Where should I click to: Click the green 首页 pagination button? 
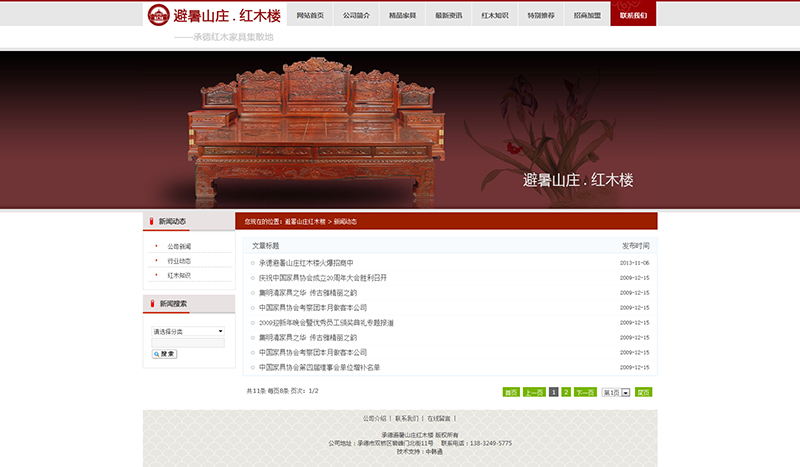(511, 392)
